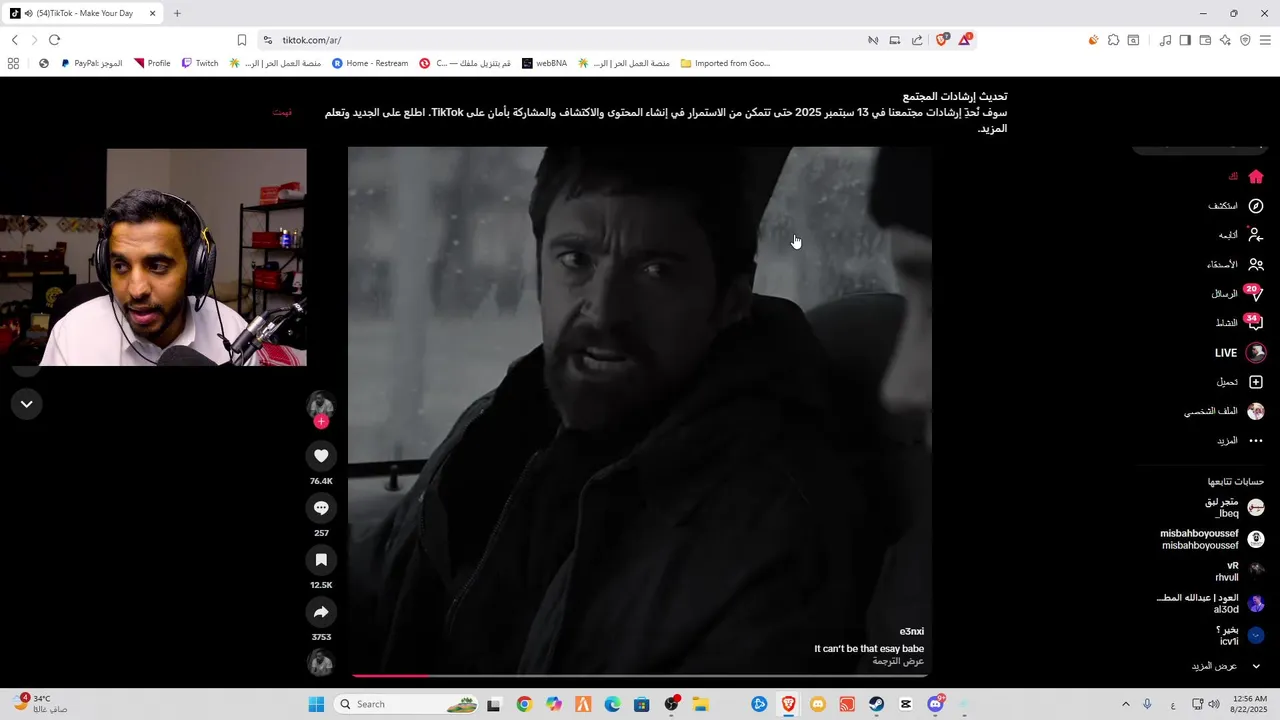Open a new browser tab with the plus button
Screen dimensions: 1280x720
click(x=177, y=13)
